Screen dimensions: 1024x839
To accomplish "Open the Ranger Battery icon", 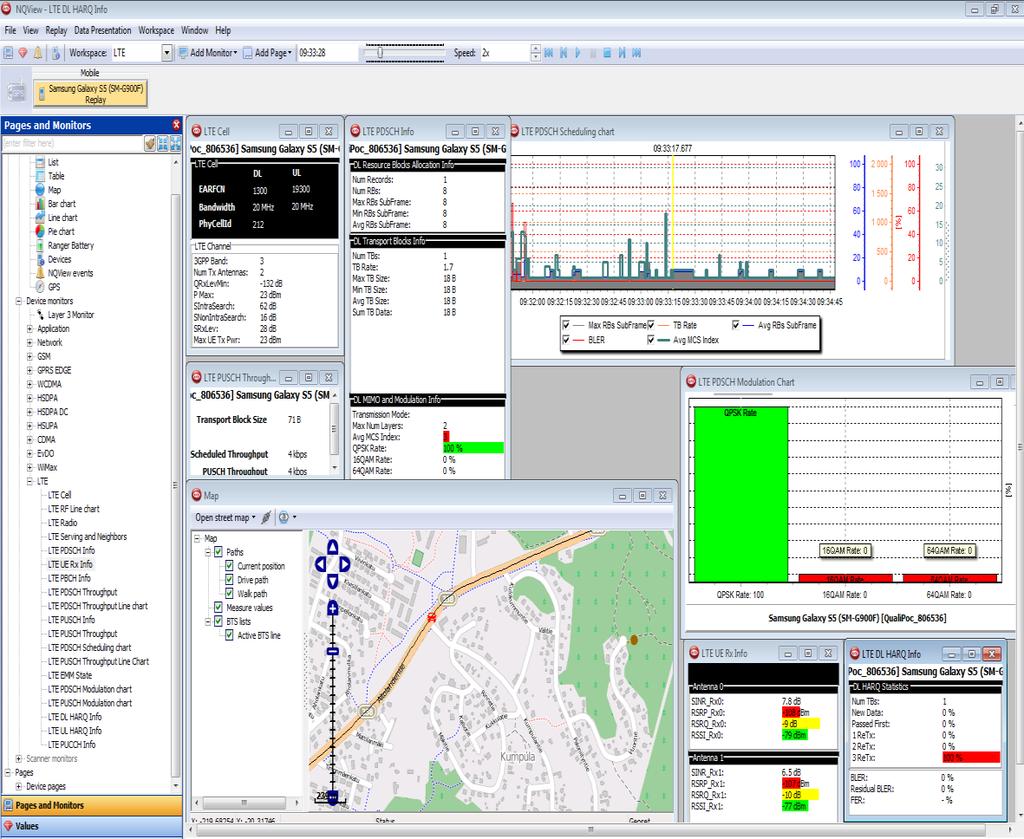I will tap(40, 245).
